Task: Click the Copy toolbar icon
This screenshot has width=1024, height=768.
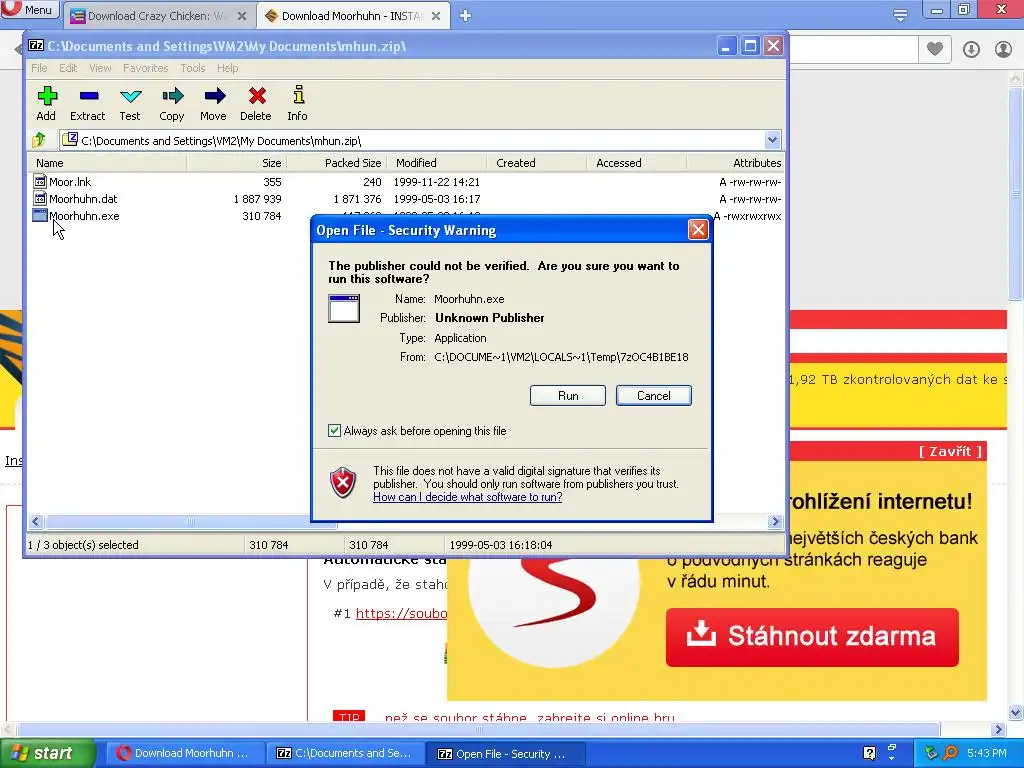Action: pyautogui.click(x=172, y=97)
